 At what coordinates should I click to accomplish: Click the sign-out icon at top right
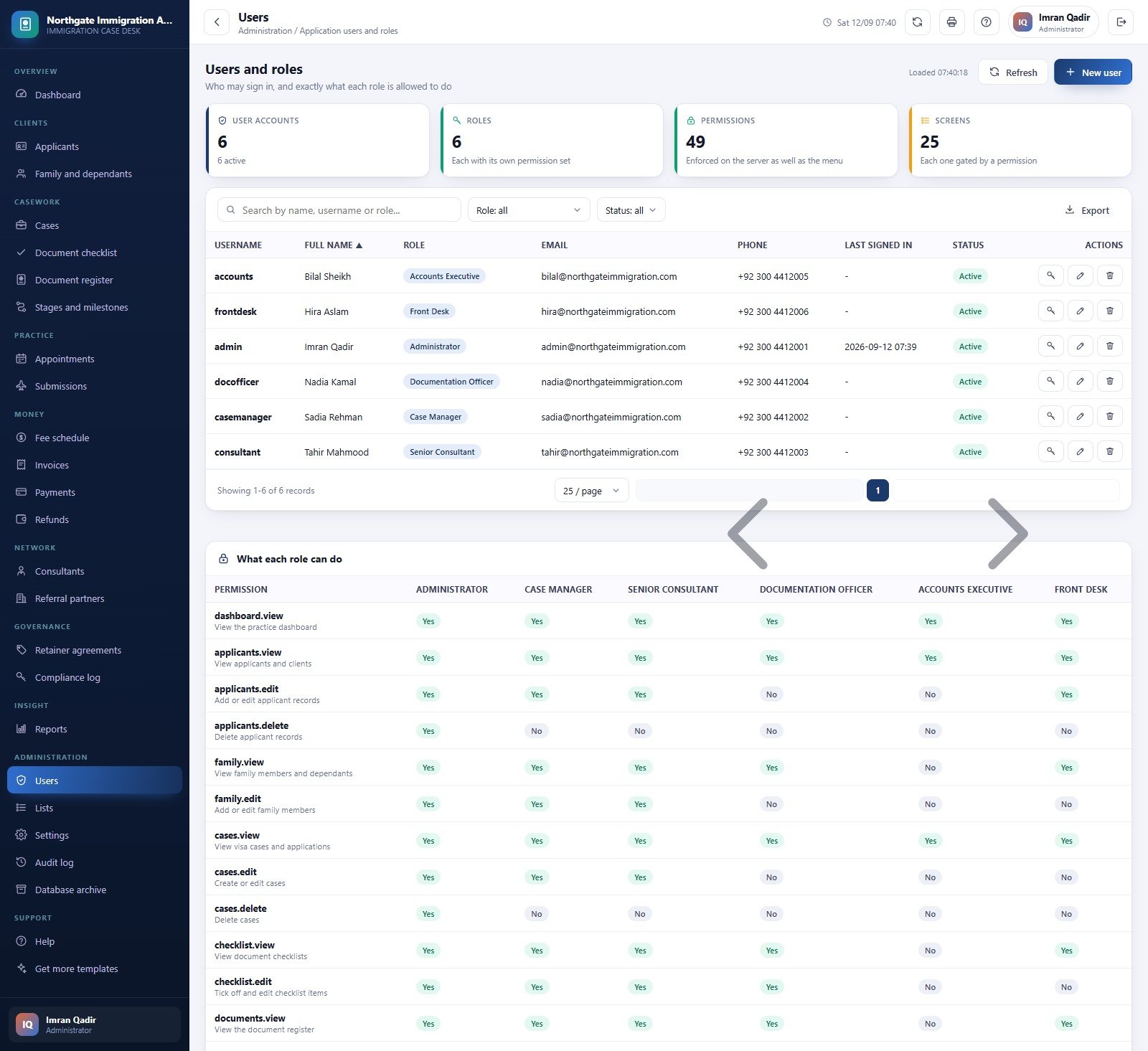(1121, 22)
